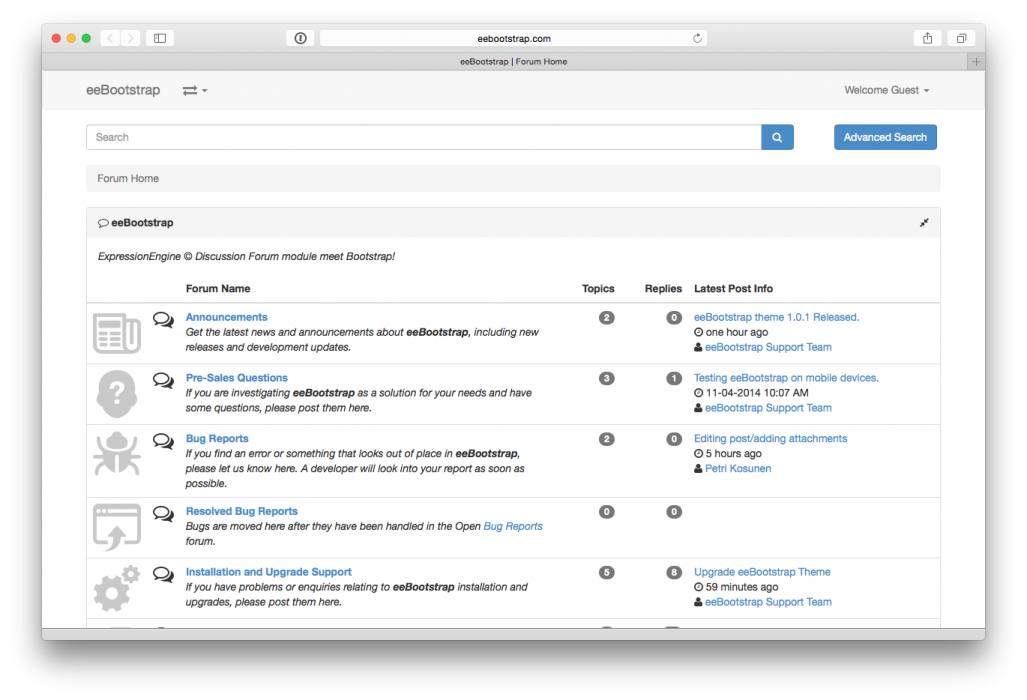The image size is (1027, 700).
Task: Select the eeBootstrap | Forum Home tab
Action: 514,62
